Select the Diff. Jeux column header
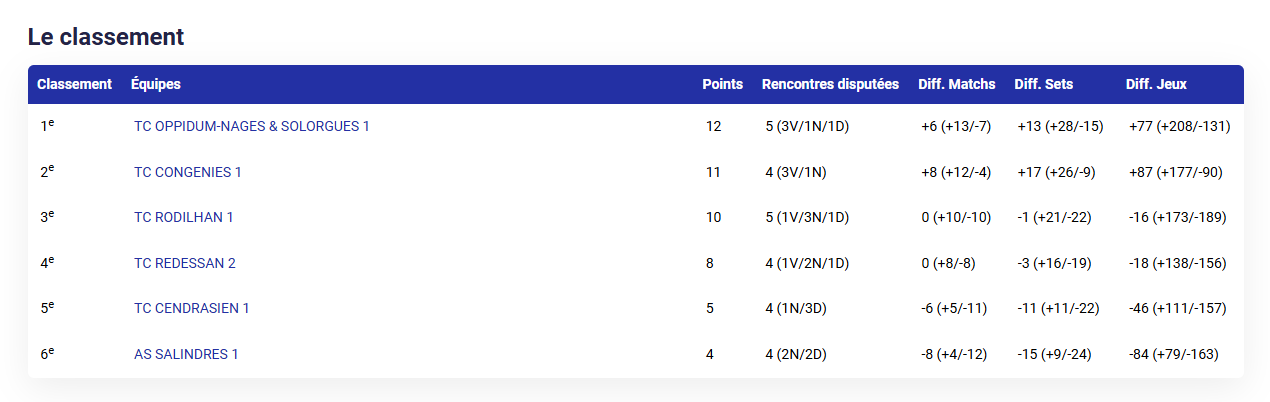 tap(1156, 84)
